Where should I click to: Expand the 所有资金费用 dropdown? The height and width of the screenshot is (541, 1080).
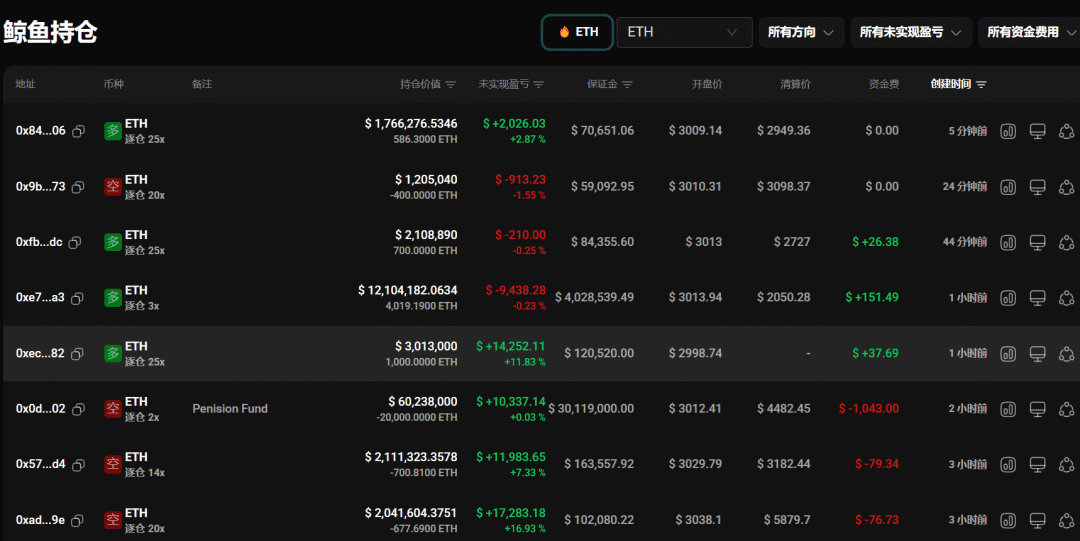click(x=1030, y=32)
